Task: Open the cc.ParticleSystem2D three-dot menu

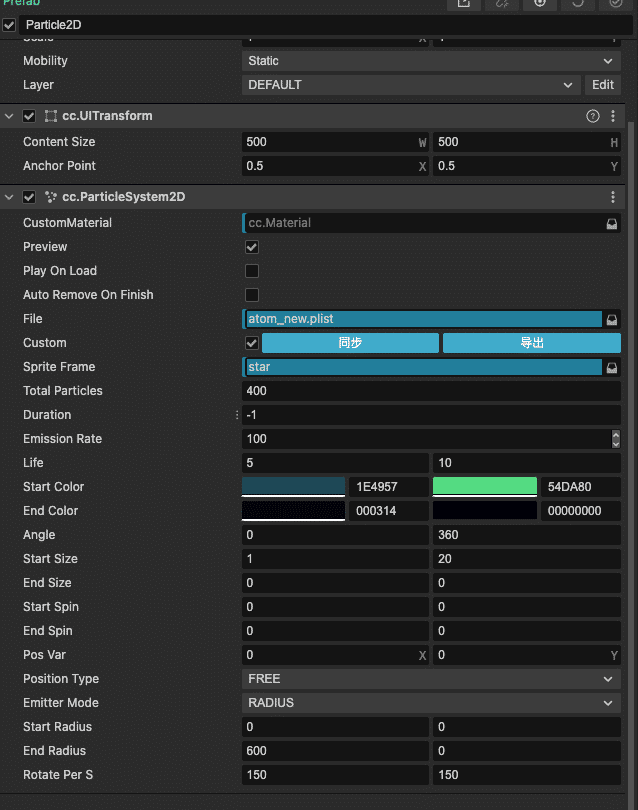Action: point(613,197)
